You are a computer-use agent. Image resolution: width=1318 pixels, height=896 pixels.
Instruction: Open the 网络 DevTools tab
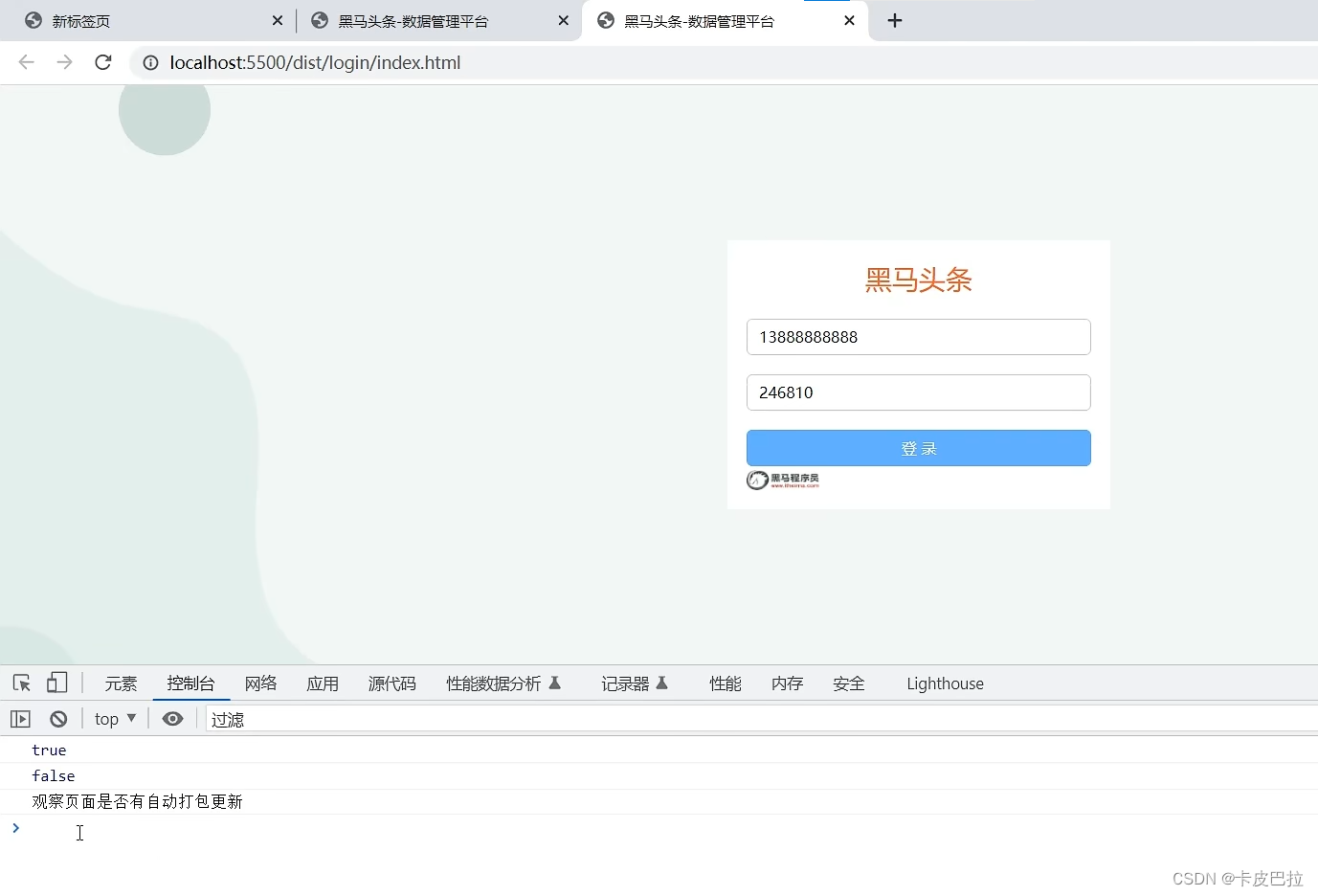point(260,683)
